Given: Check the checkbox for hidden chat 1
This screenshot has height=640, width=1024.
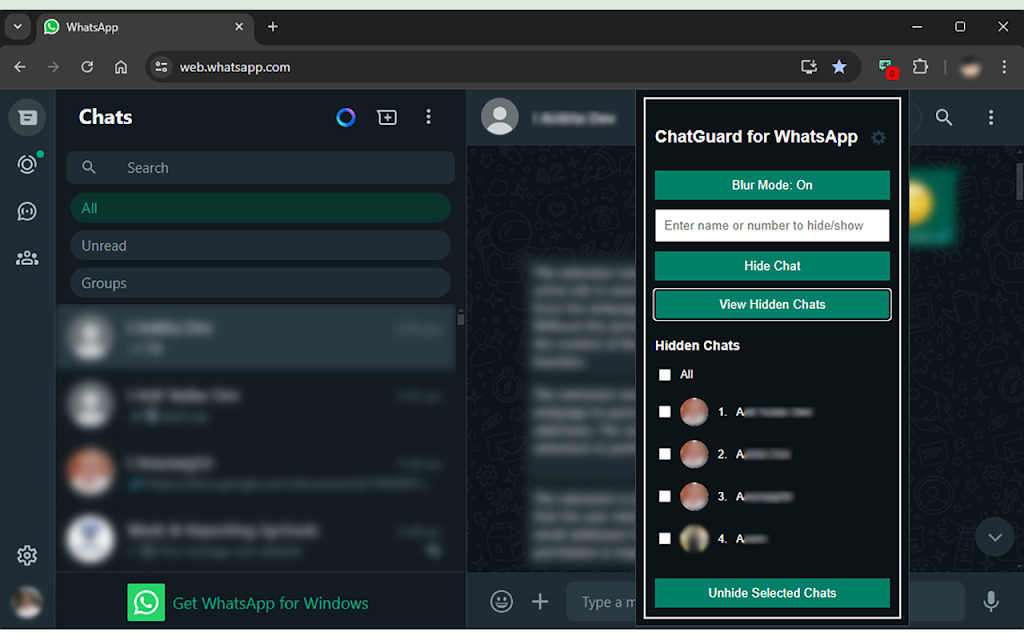Looking at the screenshot, I should pyautogui.click(x=665, y=412).
